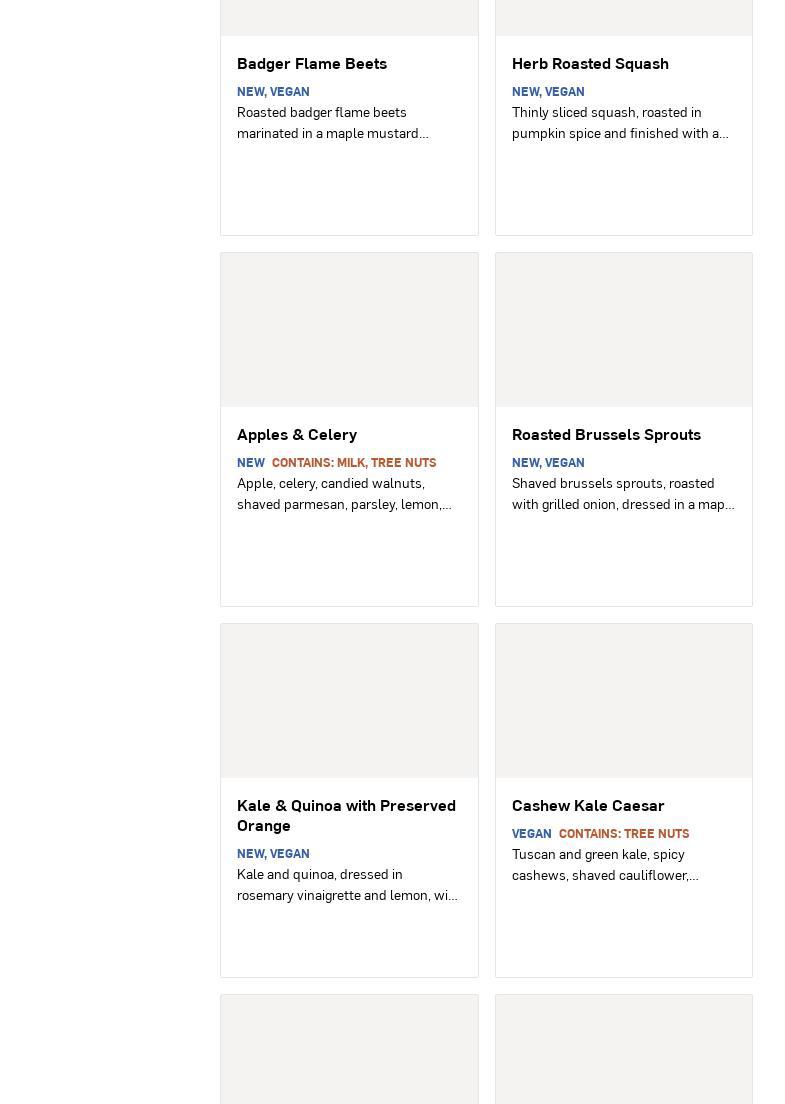Click the Herb Roasted Squash description text

pyautogui.click(x=620, y=123)
